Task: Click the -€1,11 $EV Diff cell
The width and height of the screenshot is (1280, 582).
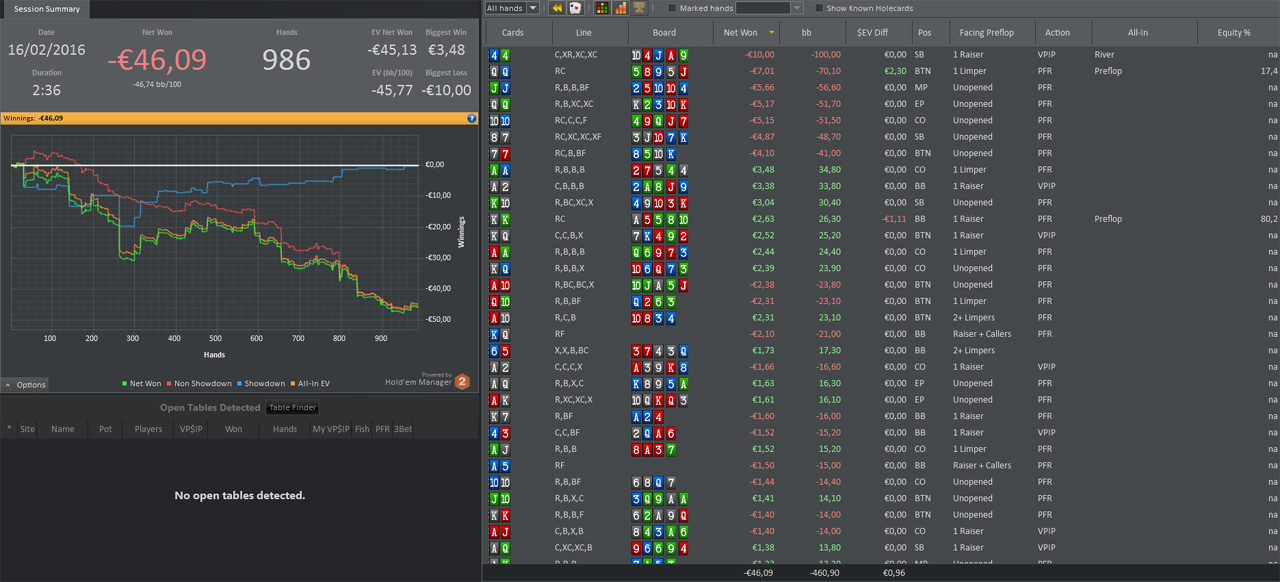Action: (x=893, y=218)
